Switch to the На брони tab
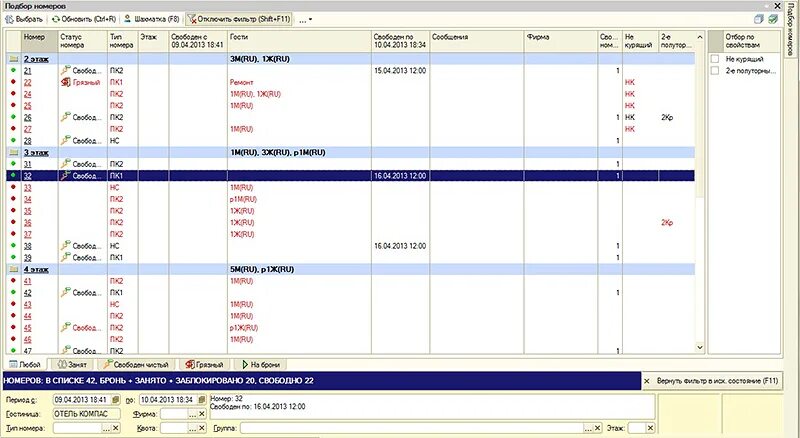The height and width of the screenshot is (438, 800). (x=260, y=364)
